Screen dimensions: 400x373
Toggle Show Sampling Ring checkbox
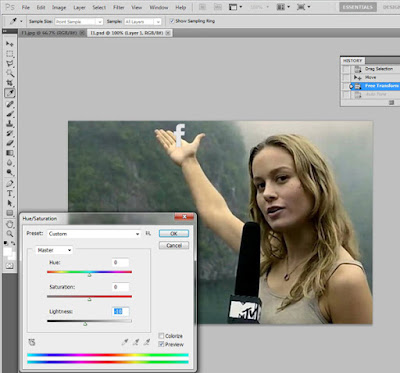pos(172,21)
